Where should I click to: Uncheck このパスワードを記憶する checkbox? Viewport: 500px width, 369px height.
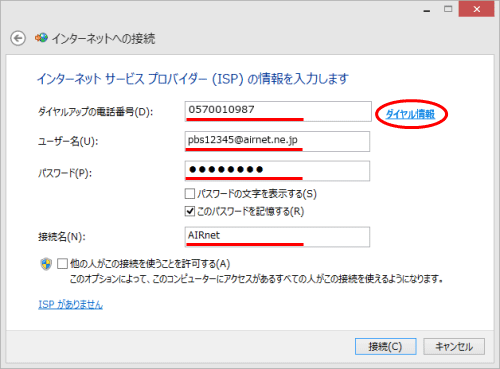click(190, 211)
